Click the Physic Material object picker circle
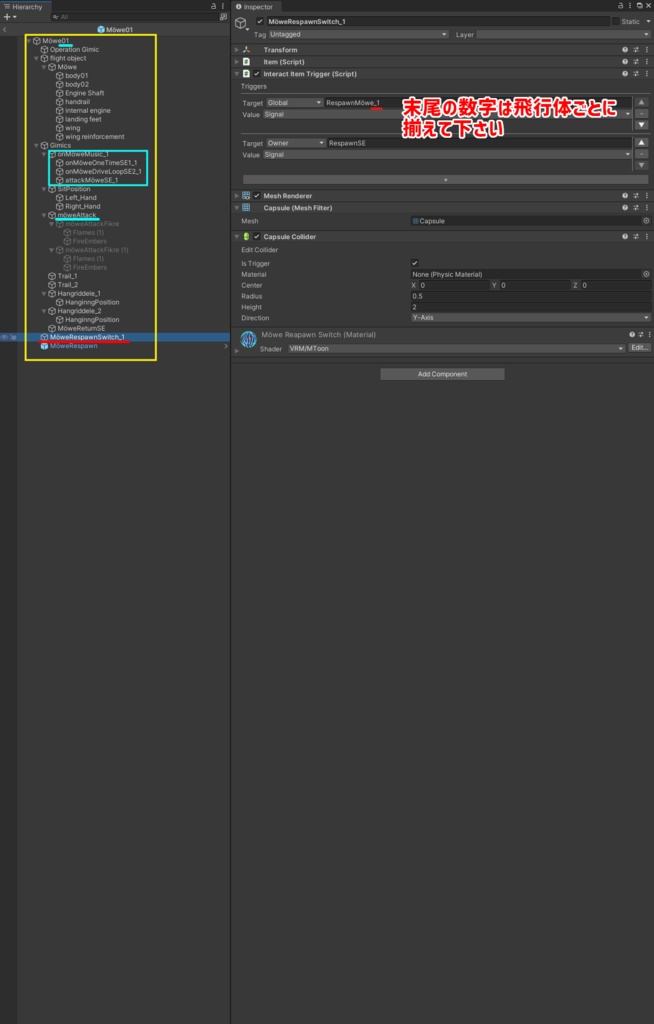The image size is (654, 1024). [x=646, y=274]
